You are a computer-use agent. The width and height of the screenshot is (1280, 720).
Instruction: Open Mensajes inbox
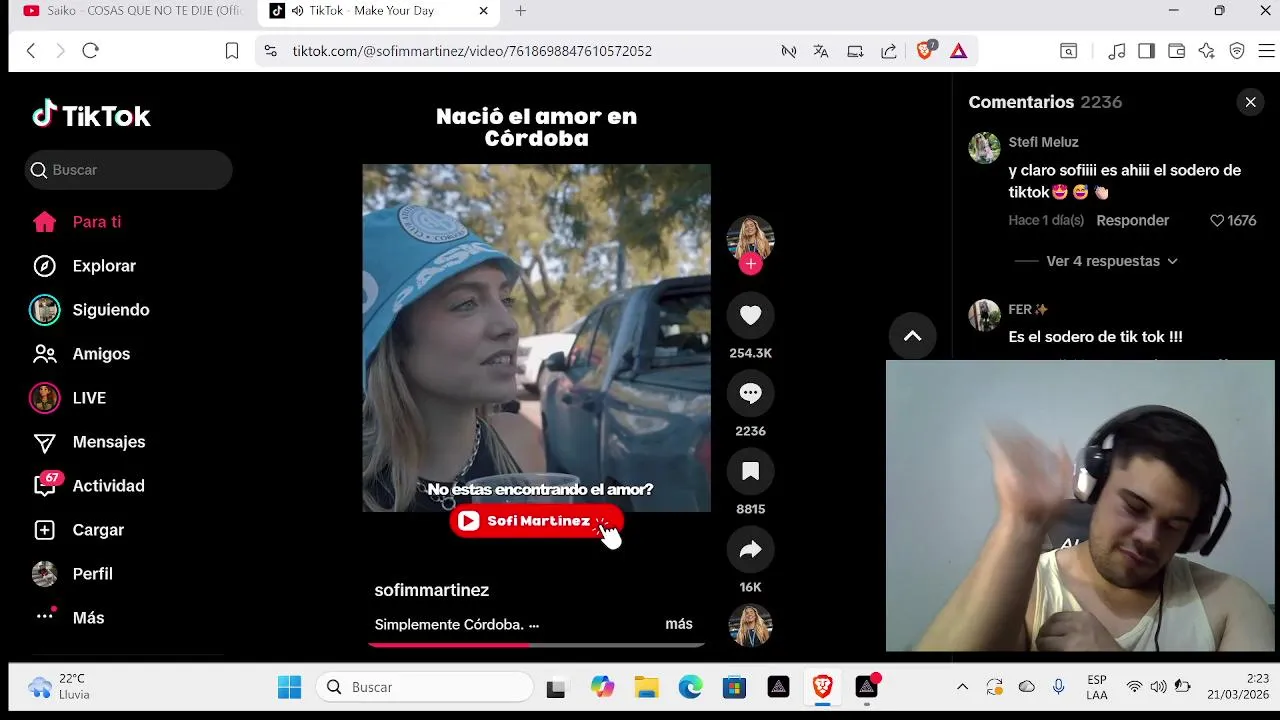click(x=109, y=442)
